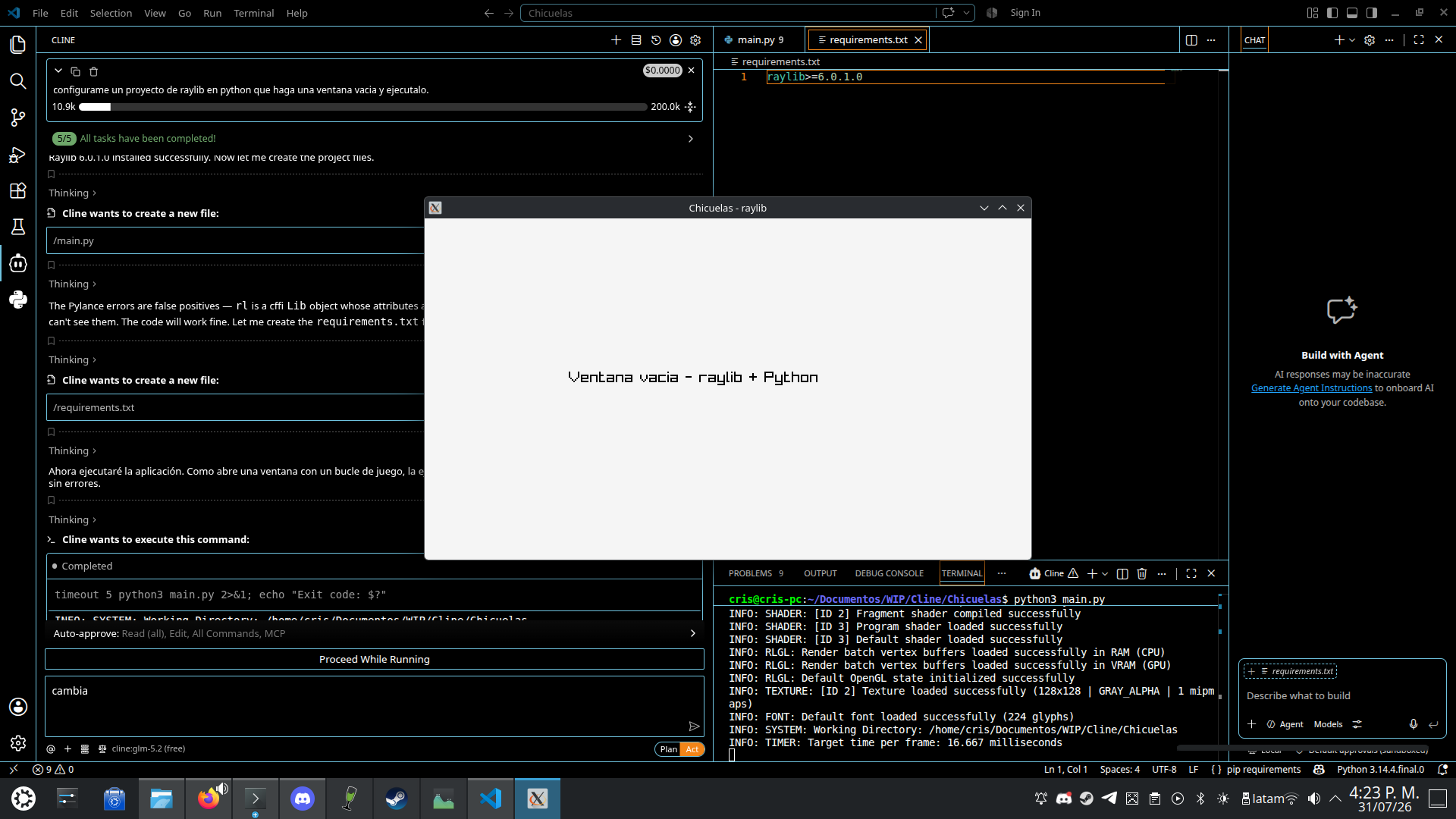This screenshot has height=819, width=1456.
Task: Toggle the primary side bar layout button
Action: [1332, 13]
